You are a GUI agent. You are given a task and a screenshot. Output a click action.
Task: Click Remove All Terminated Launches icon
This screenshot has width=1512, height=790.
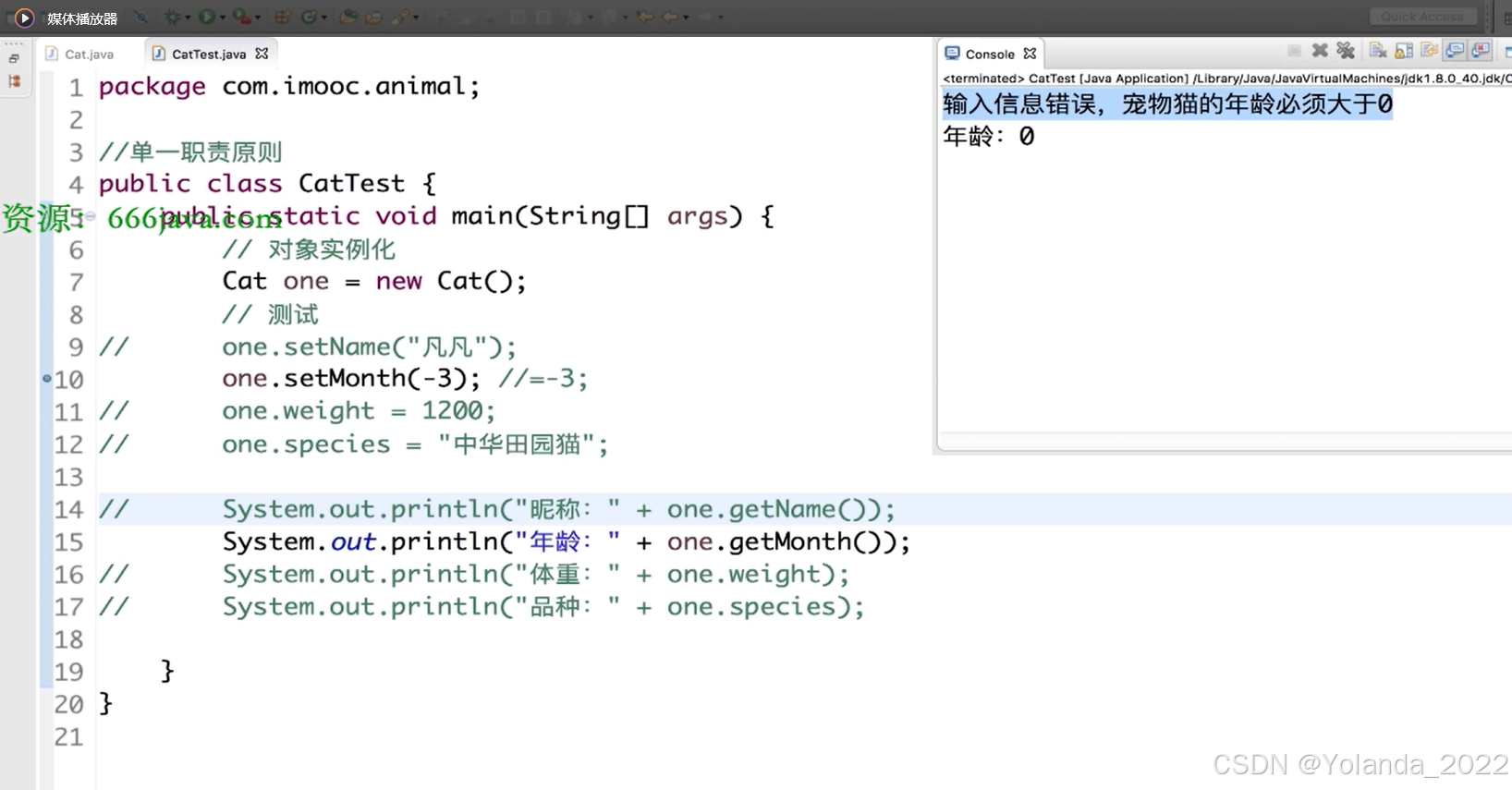(1346, 50)
